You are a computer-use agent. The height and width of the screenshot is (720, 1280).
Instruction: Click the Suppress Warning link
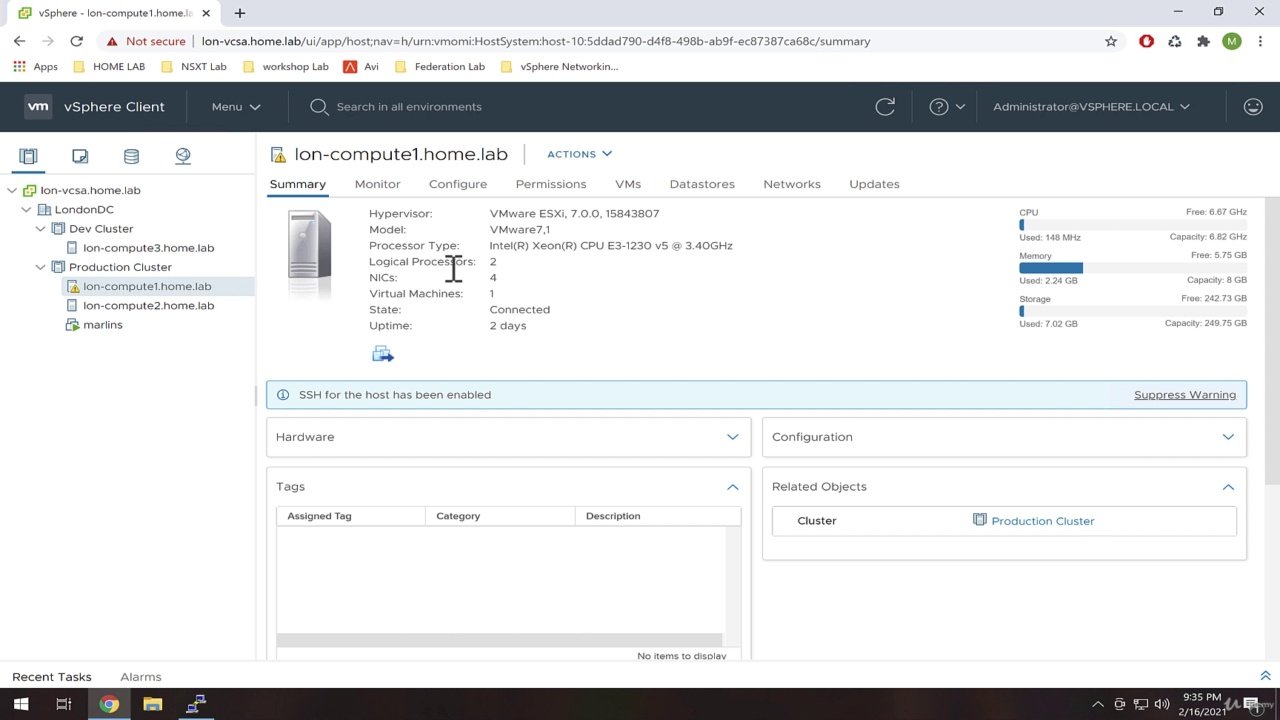1185,395
